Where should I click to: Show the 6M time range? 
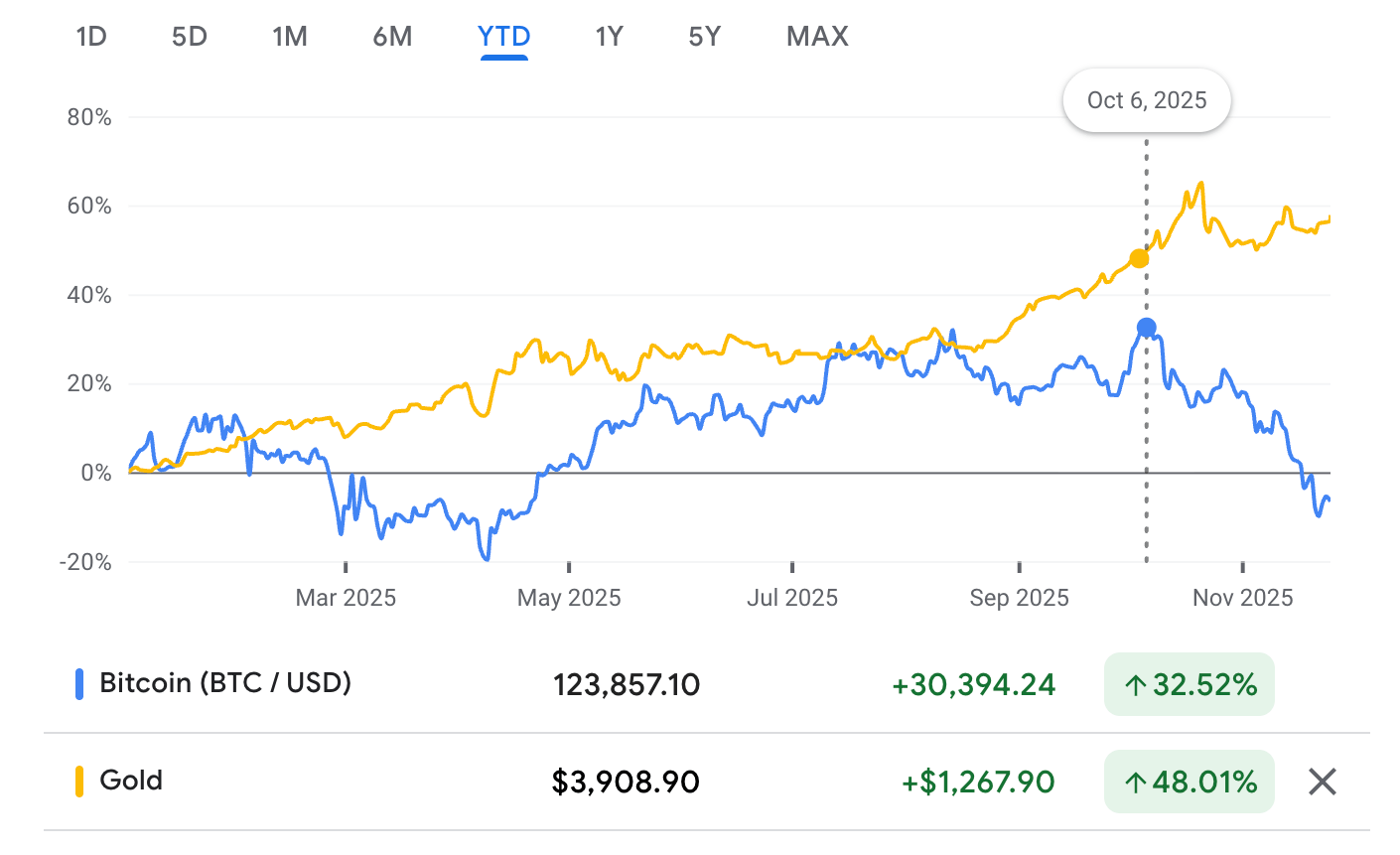pyautogui.click(x=392, y=37)
